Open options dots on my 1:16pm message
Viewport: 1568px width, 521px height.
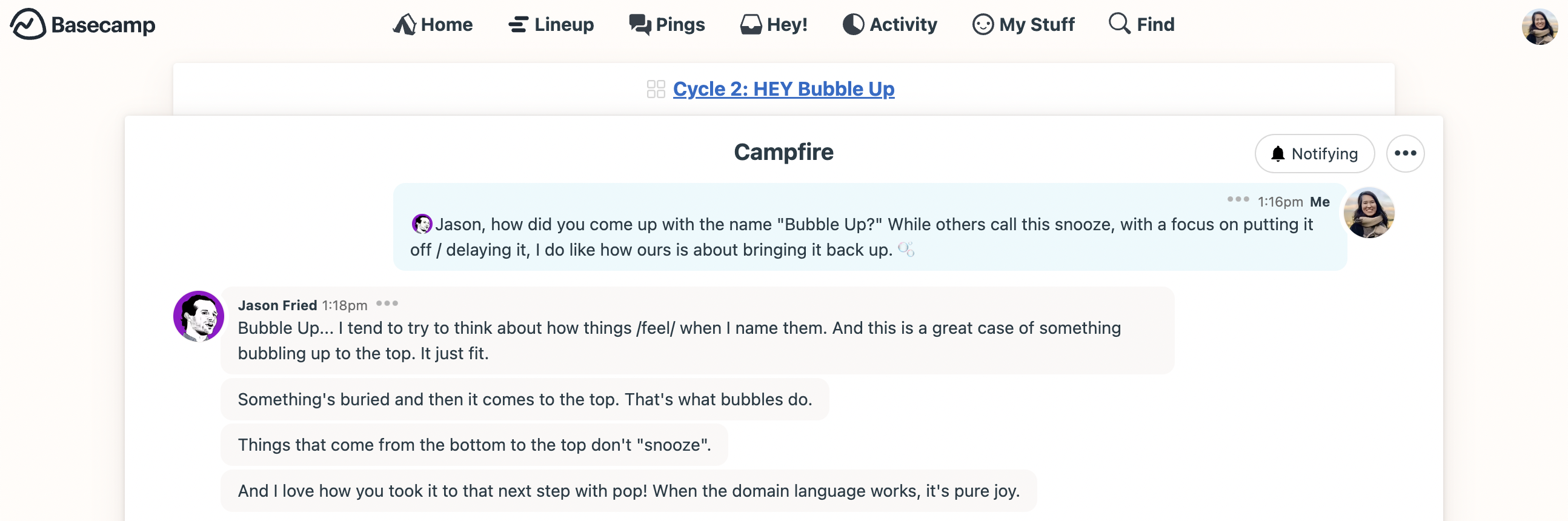click(x=1237, y=200)
